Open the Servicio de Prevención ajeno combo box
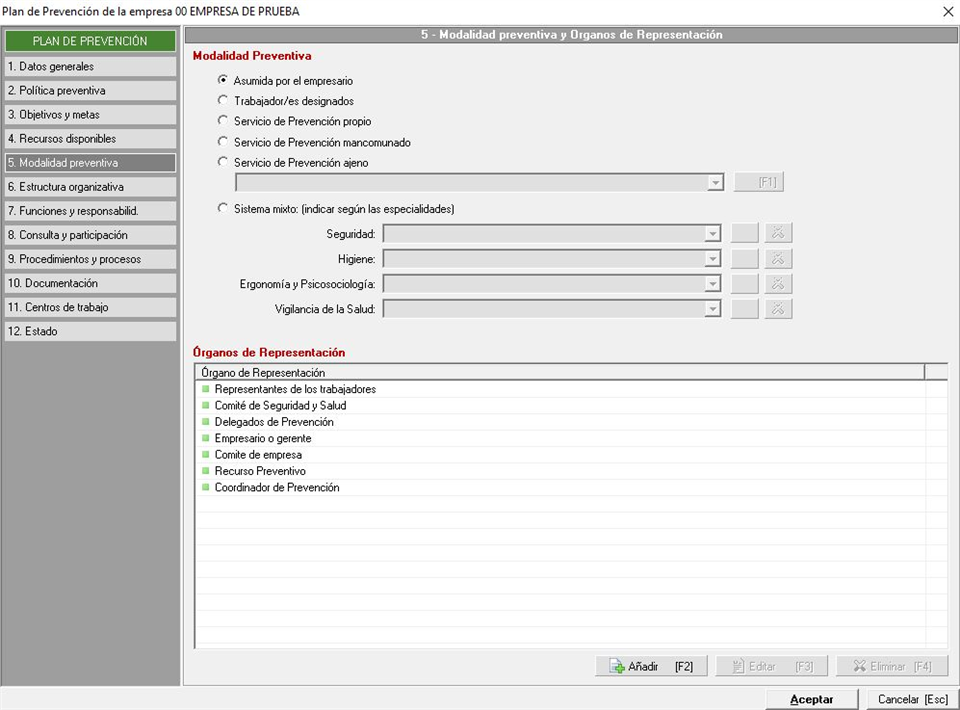The height and width of the screenshot is (710, 960). point(714,182)
